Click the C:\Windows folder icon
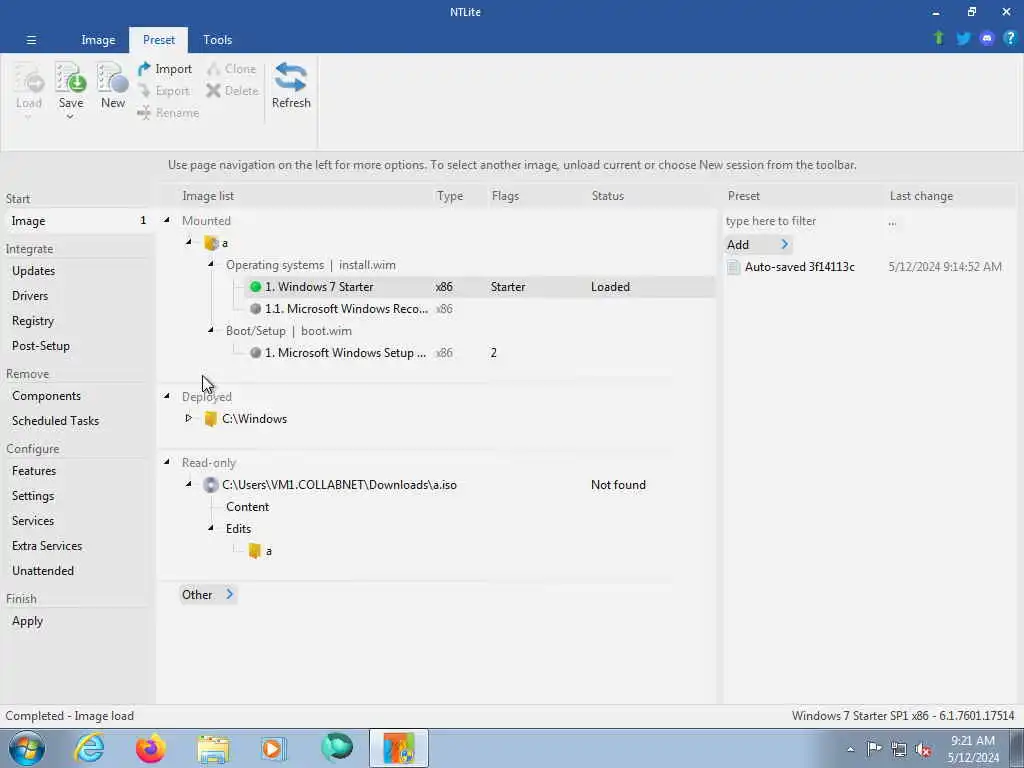The width and height of the screenshot is (1024, 768). pyautogui.click(x=210, y=419)
